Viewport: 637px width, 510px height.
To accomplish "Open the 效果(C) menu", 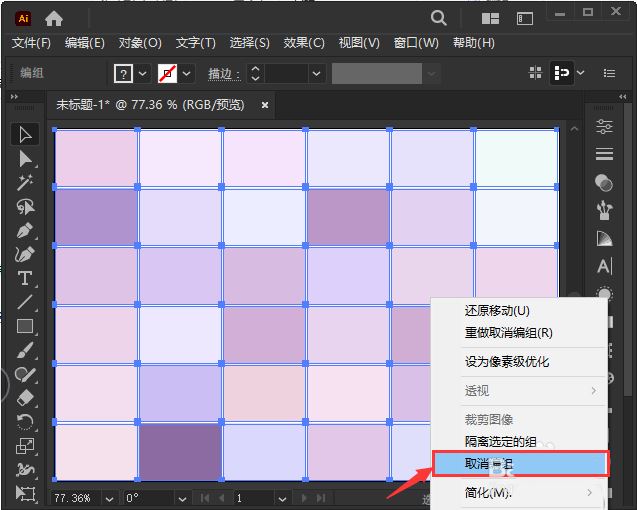I will click(x=304, y=43).
